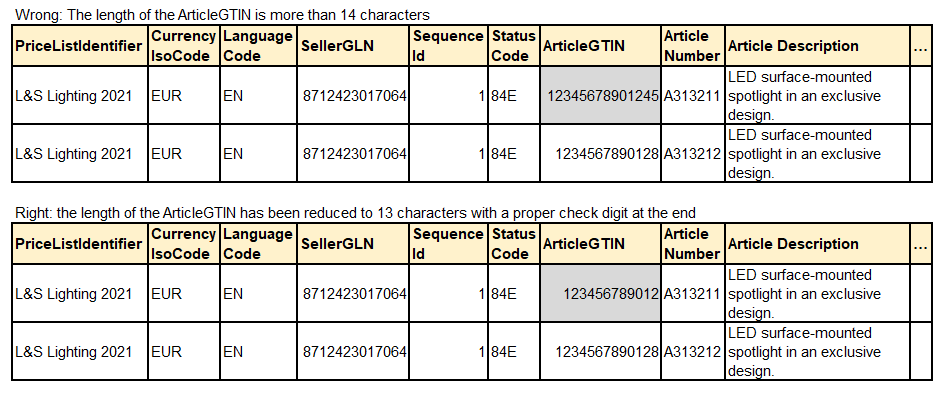This screenshot has height=394, width=944.
Task: Click the ArticleGTIN header in the bottom table
Action: [x=600, y=243]
